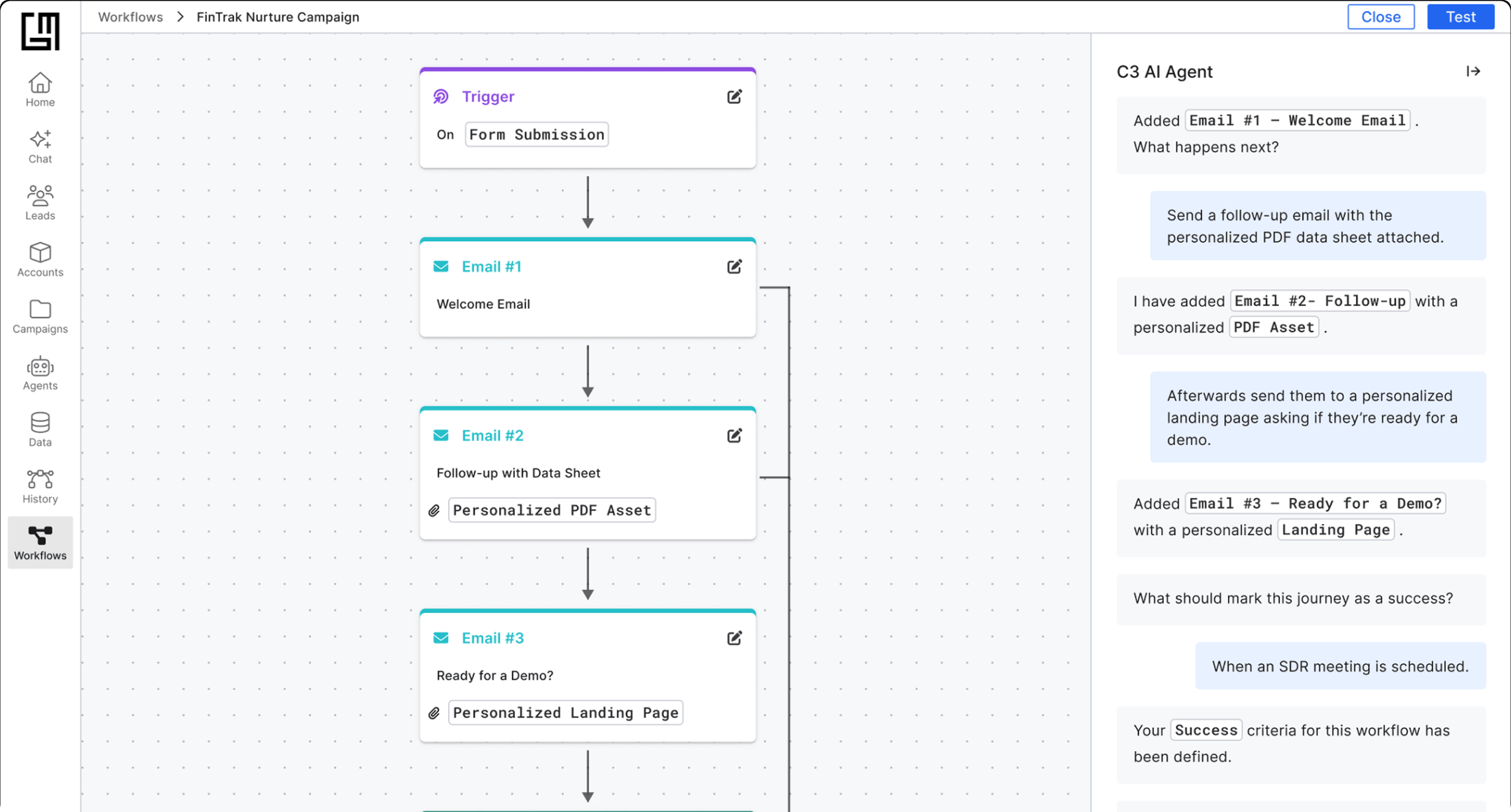This screenshot has width=1511, height=812.
Task: Click the PDF Asset chip in chat
Action: (1274, 327)
